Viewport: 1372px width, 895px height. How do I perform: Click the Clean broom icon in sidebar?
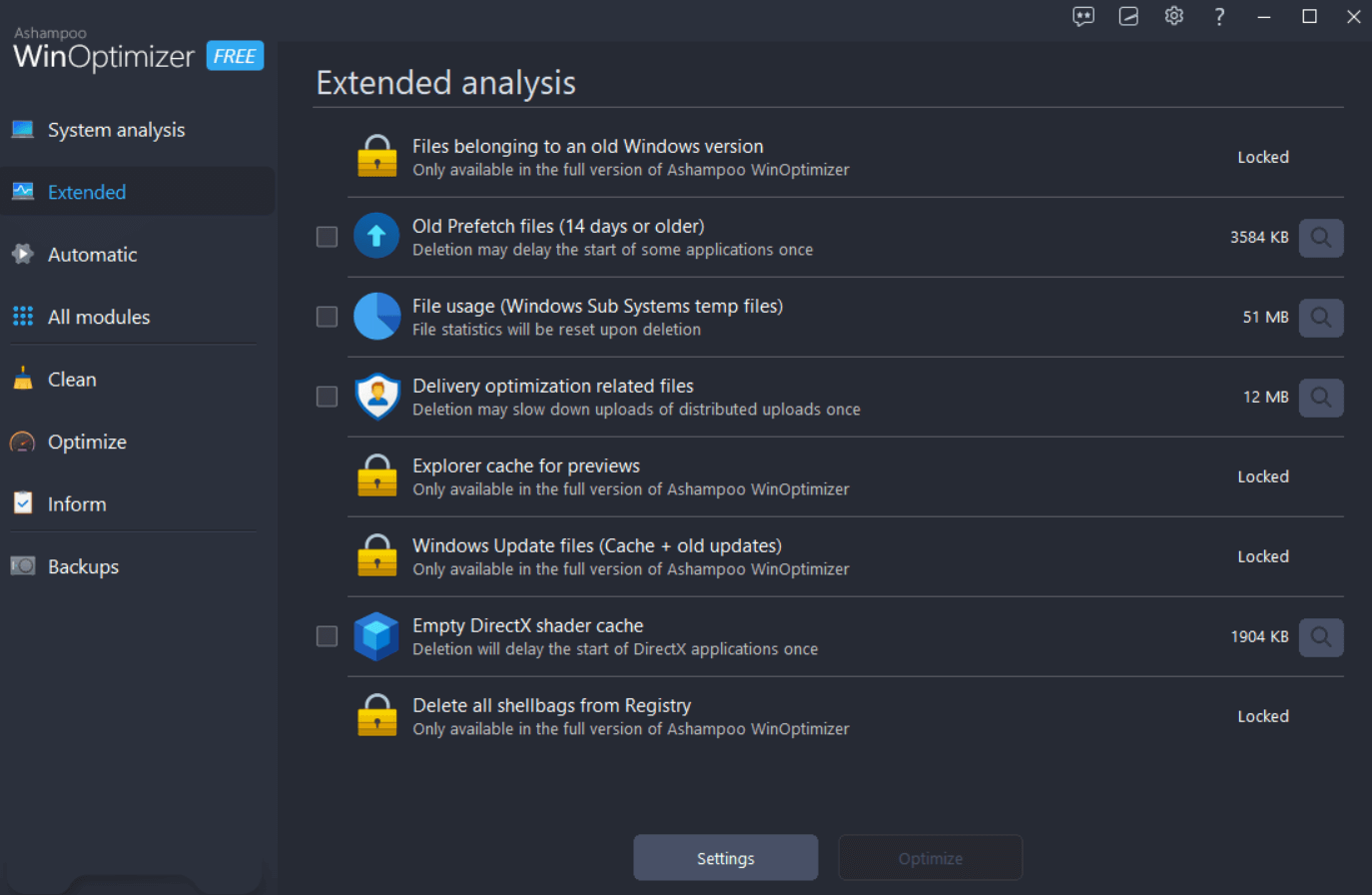coord(23,378)
